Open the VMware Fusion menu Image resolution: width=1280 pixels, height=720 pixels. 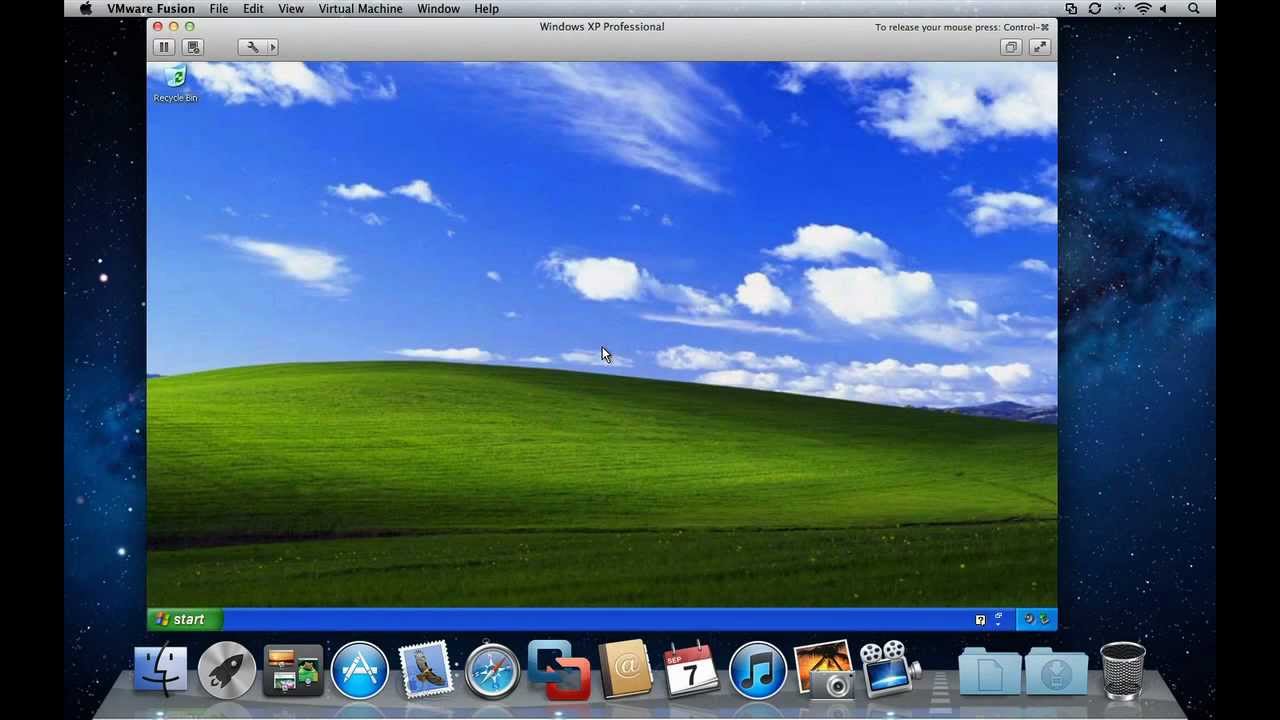(151, 9)
